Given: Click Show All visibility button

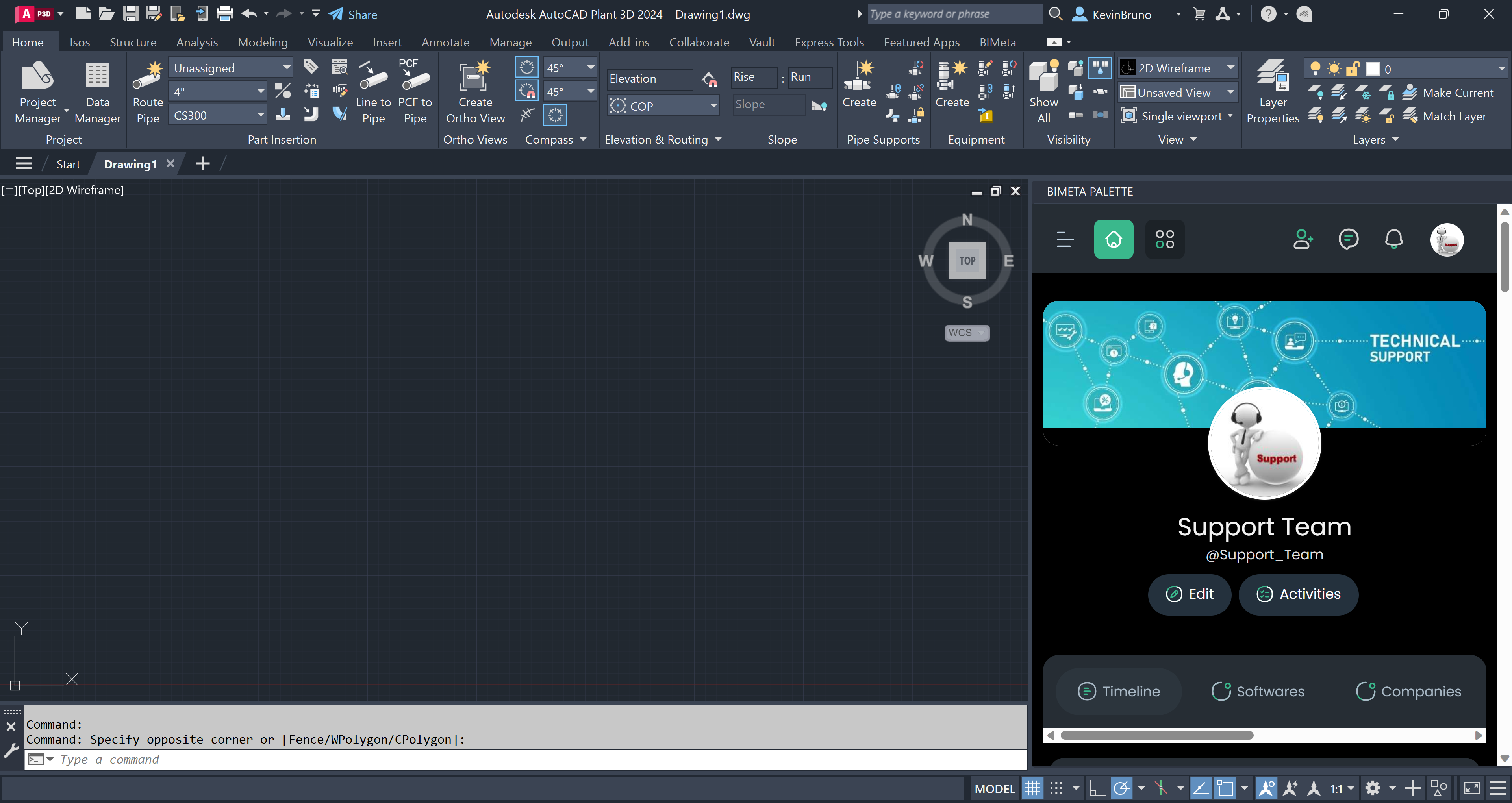Looking at the screenshot, I should point(1043,92).
